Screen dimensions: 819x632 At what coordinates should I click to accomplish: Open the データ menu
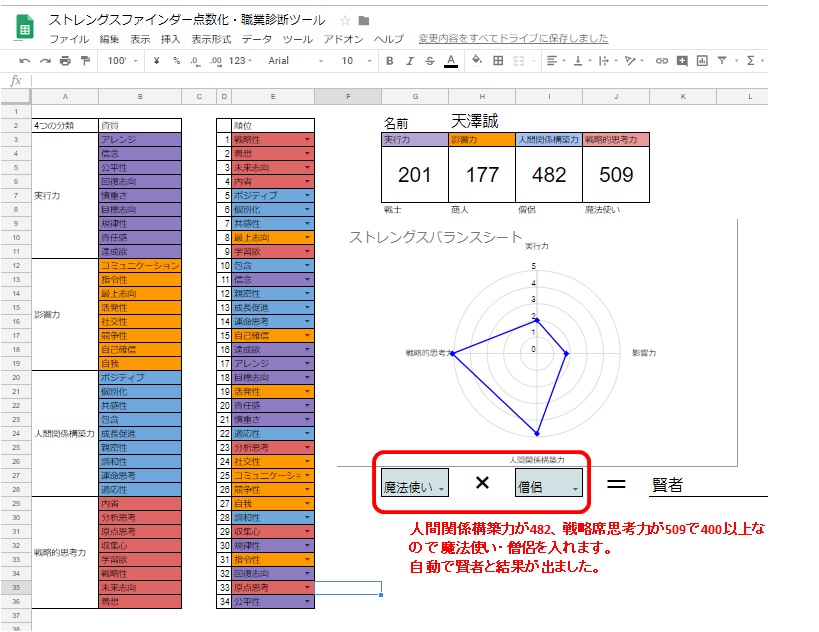[256, 39]
